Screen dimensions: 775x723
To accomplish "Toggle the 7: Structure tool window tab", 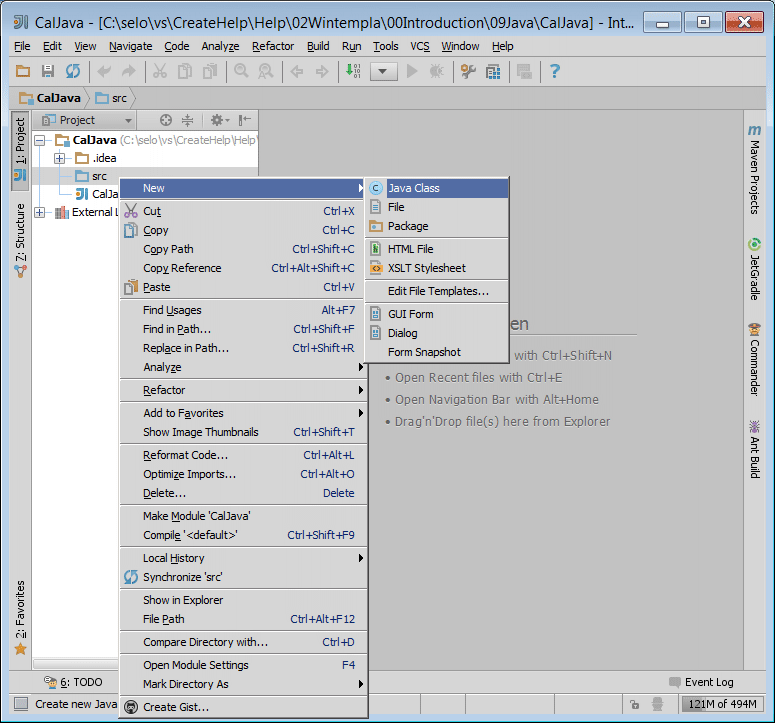I will (x=20, y=240).
